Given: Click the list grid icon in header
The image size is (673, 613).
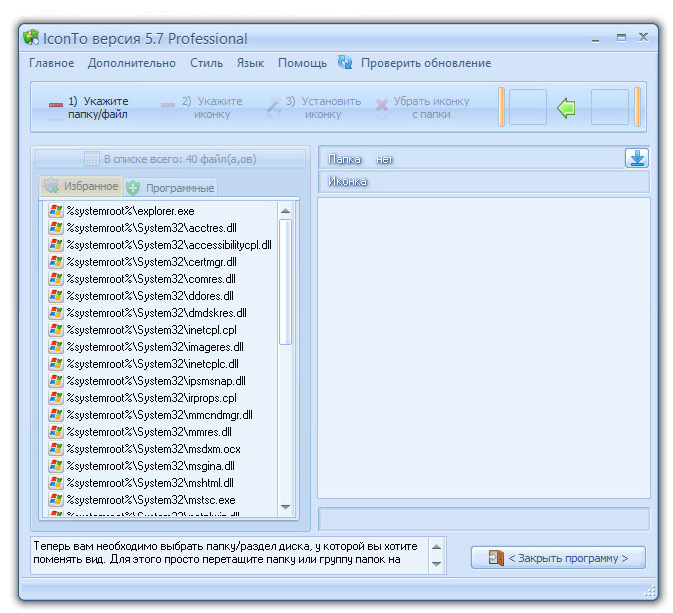Looking at the screenshot, I should click(x=91, y=159).
